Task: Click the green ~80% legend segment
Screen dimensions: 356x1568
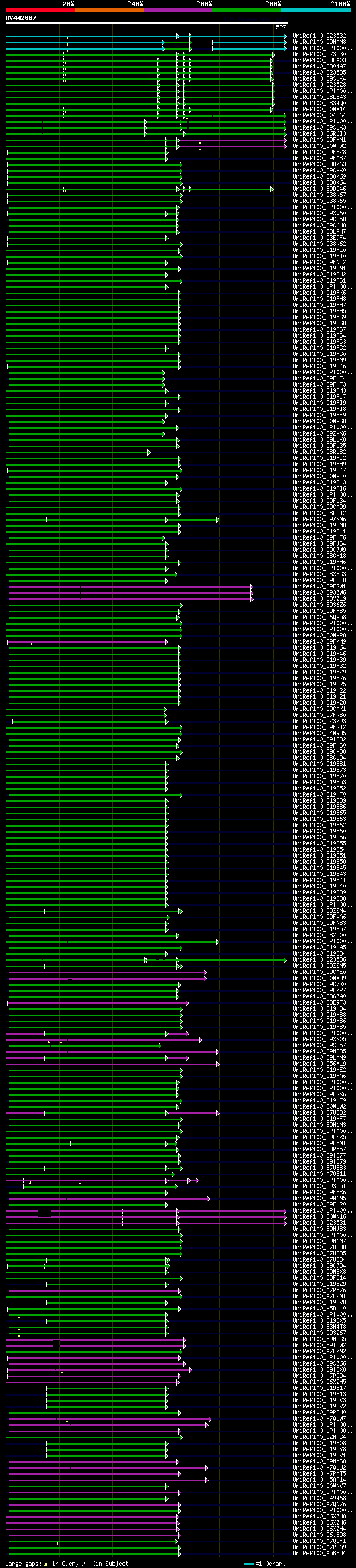Action: (247, 10)
